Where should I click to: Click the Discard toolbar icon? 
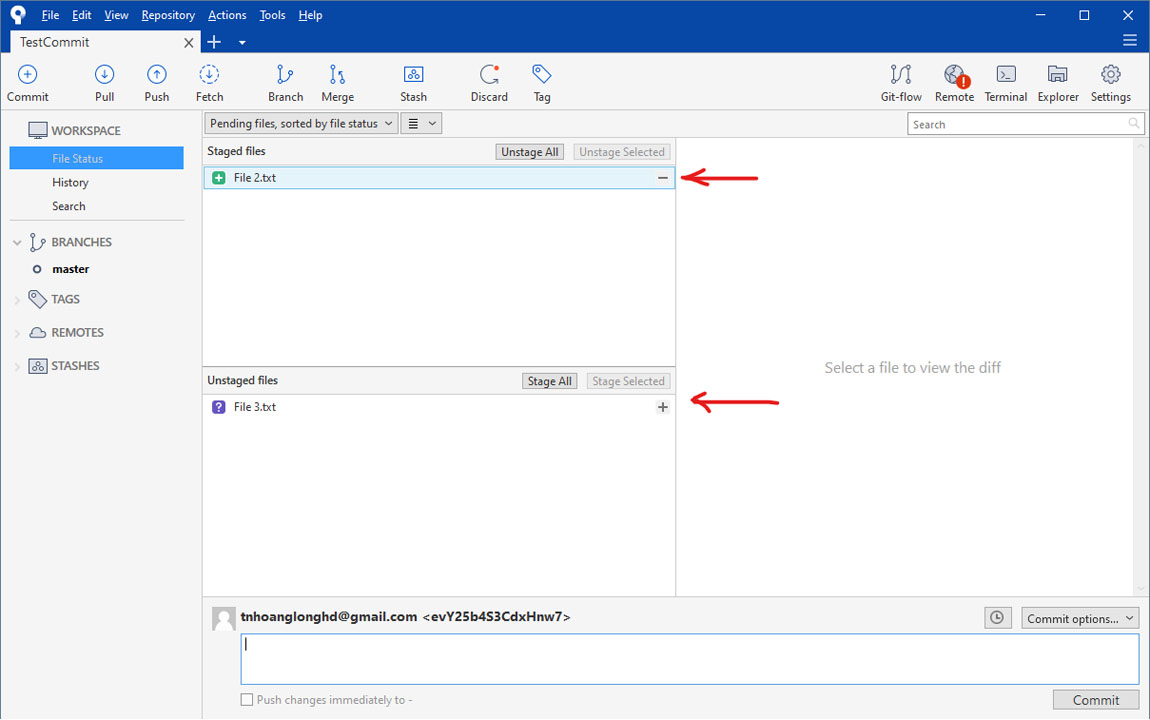point(489,75)
